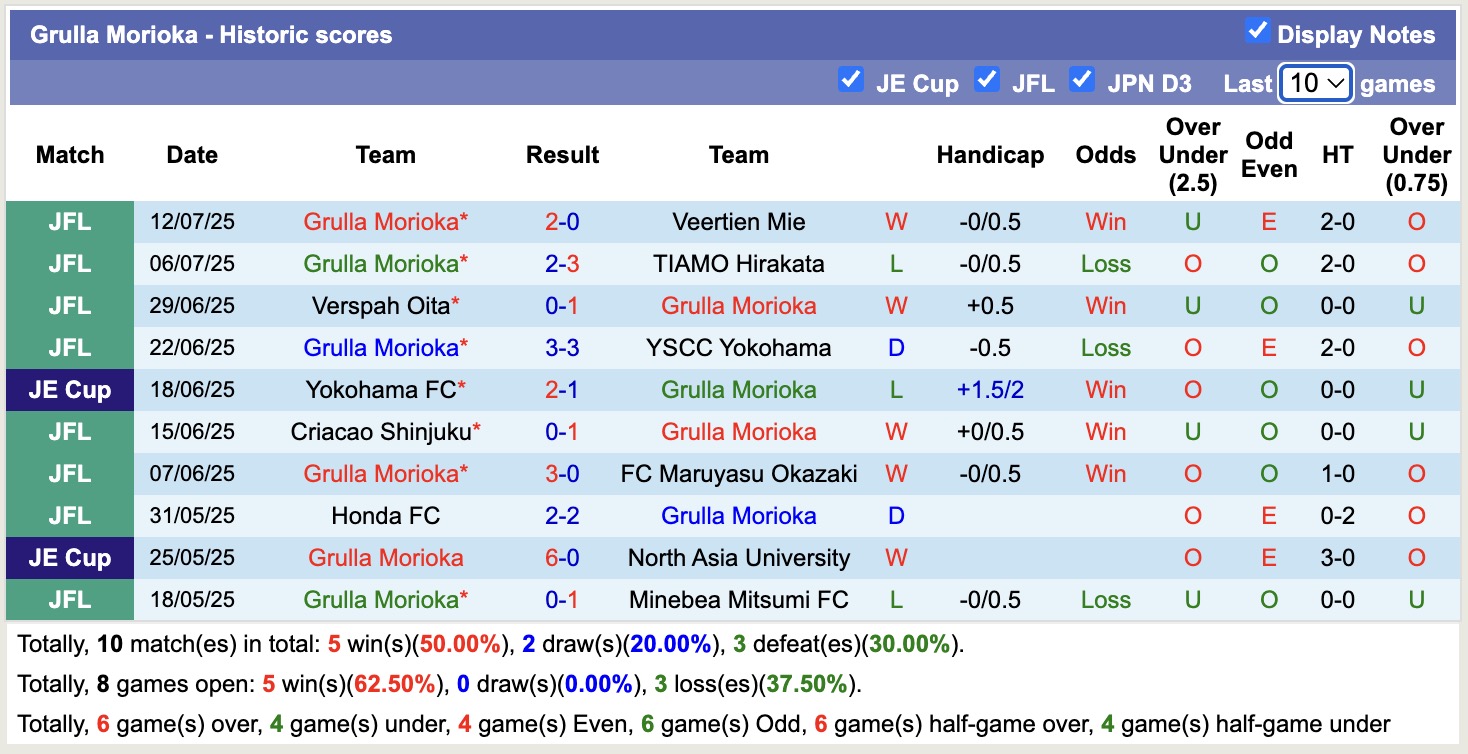Click the North Asia University link
This screenshot has width=1468, height=754.
click(x=738, y=558)
